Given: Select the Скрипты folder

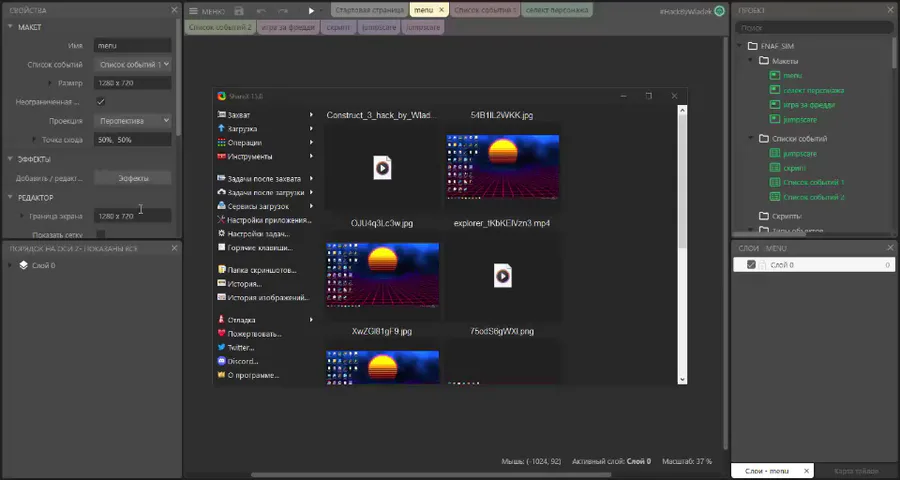Looking at the screenshot, I should click(780, 216).
